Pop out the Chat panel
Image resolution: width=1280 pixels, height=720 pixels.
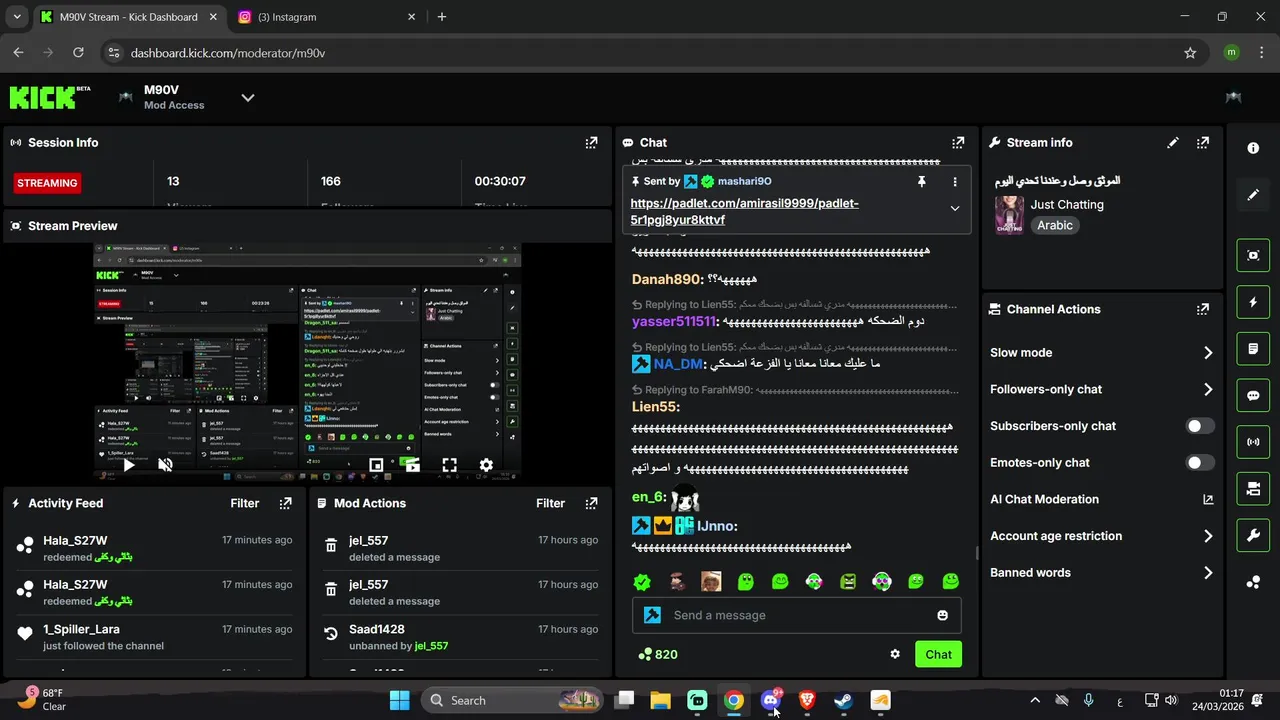click(958, 143)
